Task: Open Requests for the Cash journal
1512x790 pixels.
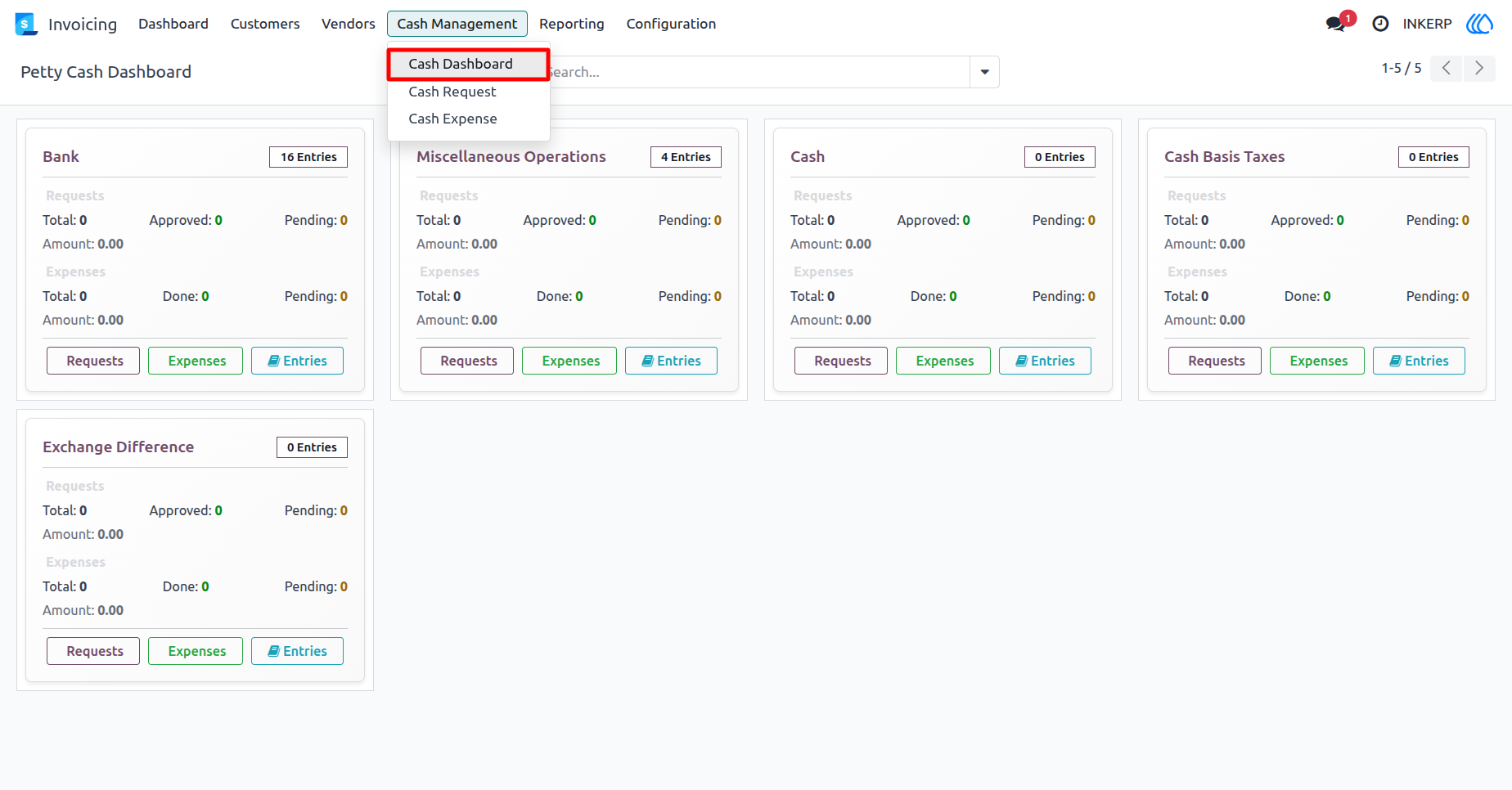Action: click(841, 361)
